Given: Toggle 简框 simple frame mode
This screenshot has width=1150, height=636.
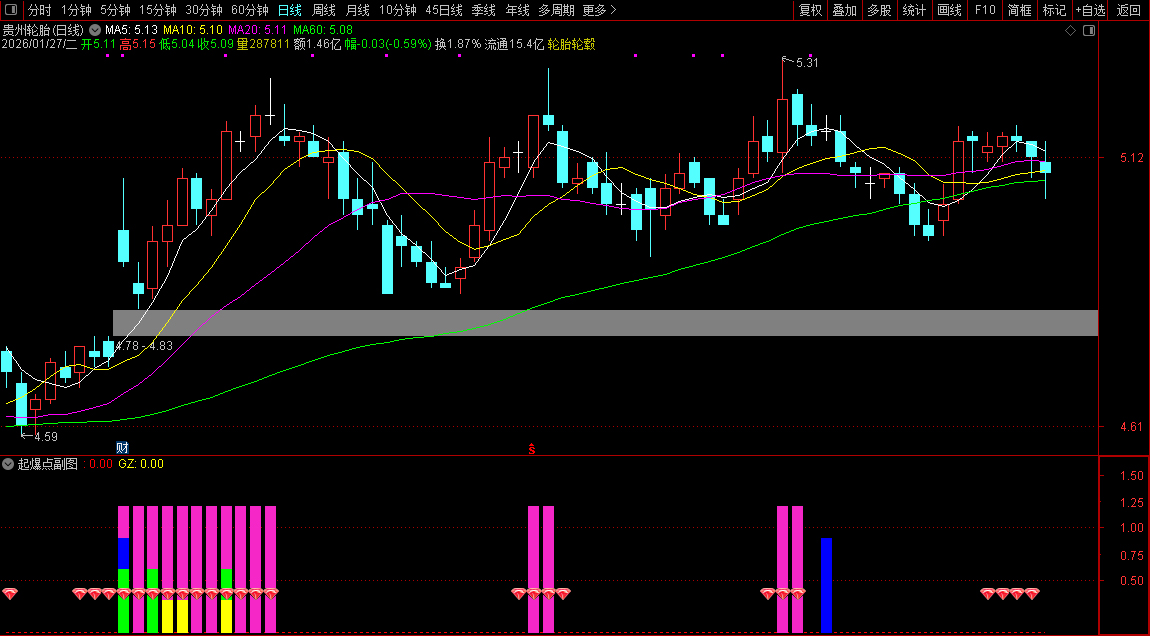Looking at the screenshot, I should [1019, 10].
